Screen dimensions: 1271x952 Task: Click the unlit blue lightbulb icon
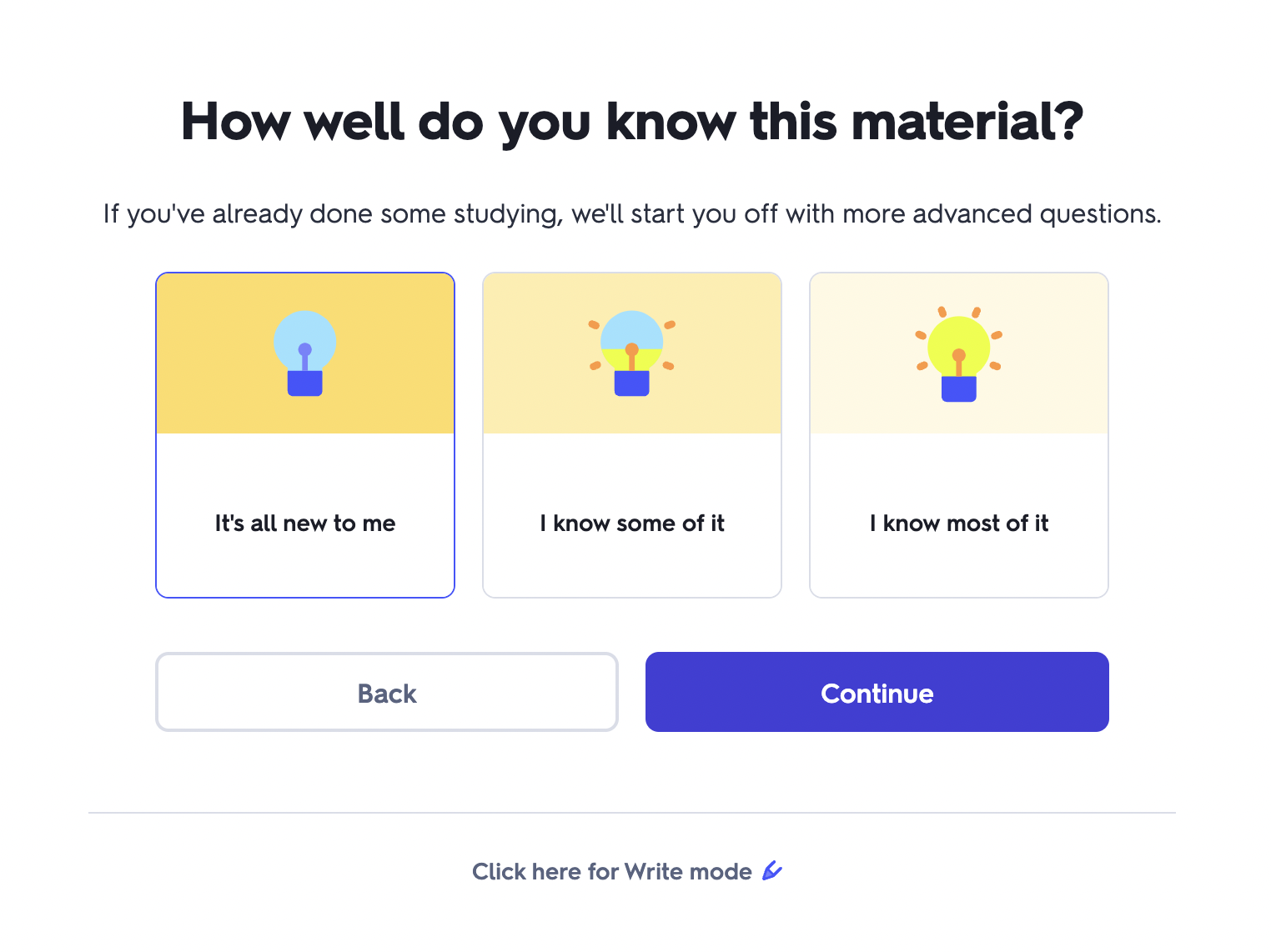pos(305,353)
